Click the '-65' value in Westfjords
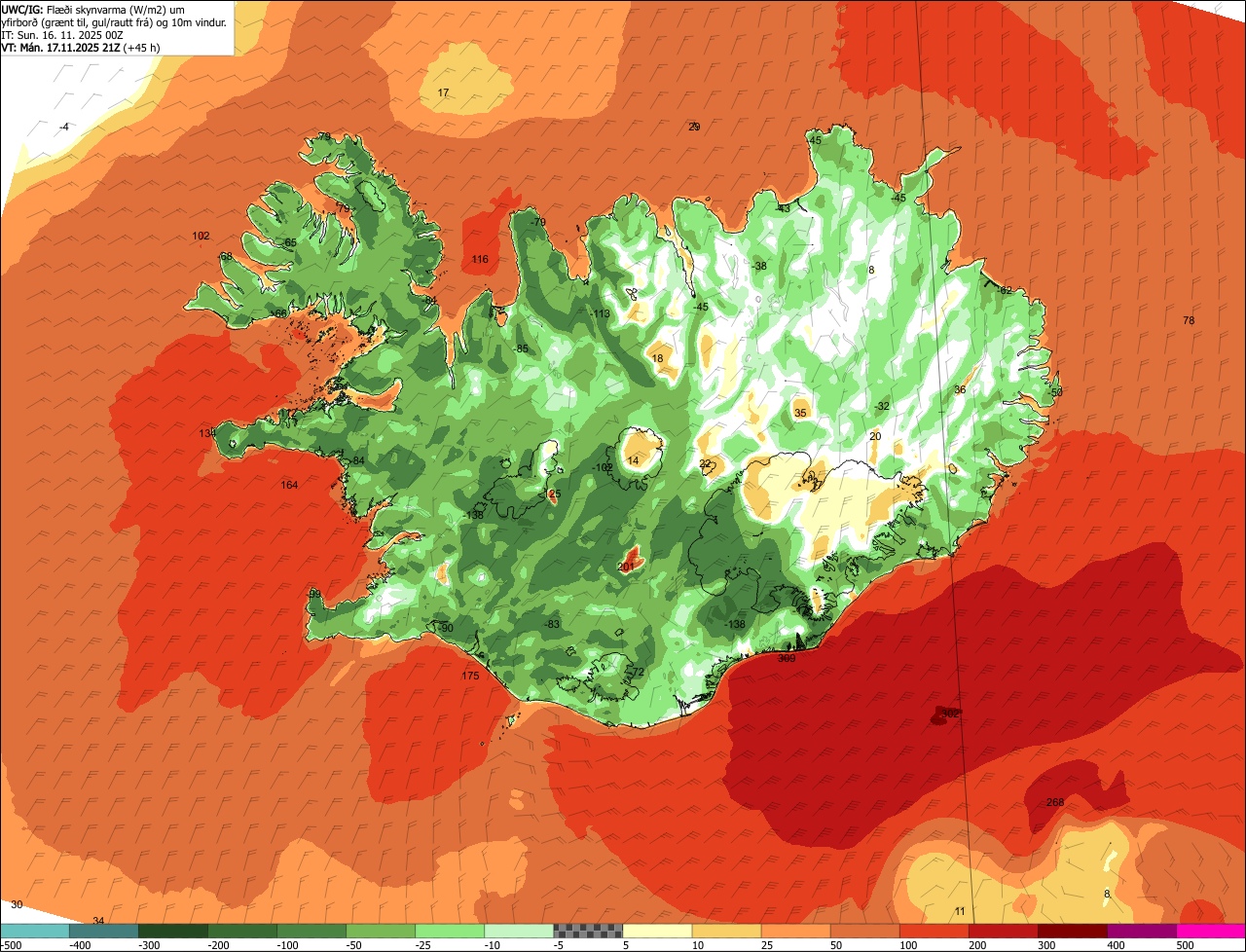The width and height of the screenshot is (1246, 952). (x=288, y=242)
